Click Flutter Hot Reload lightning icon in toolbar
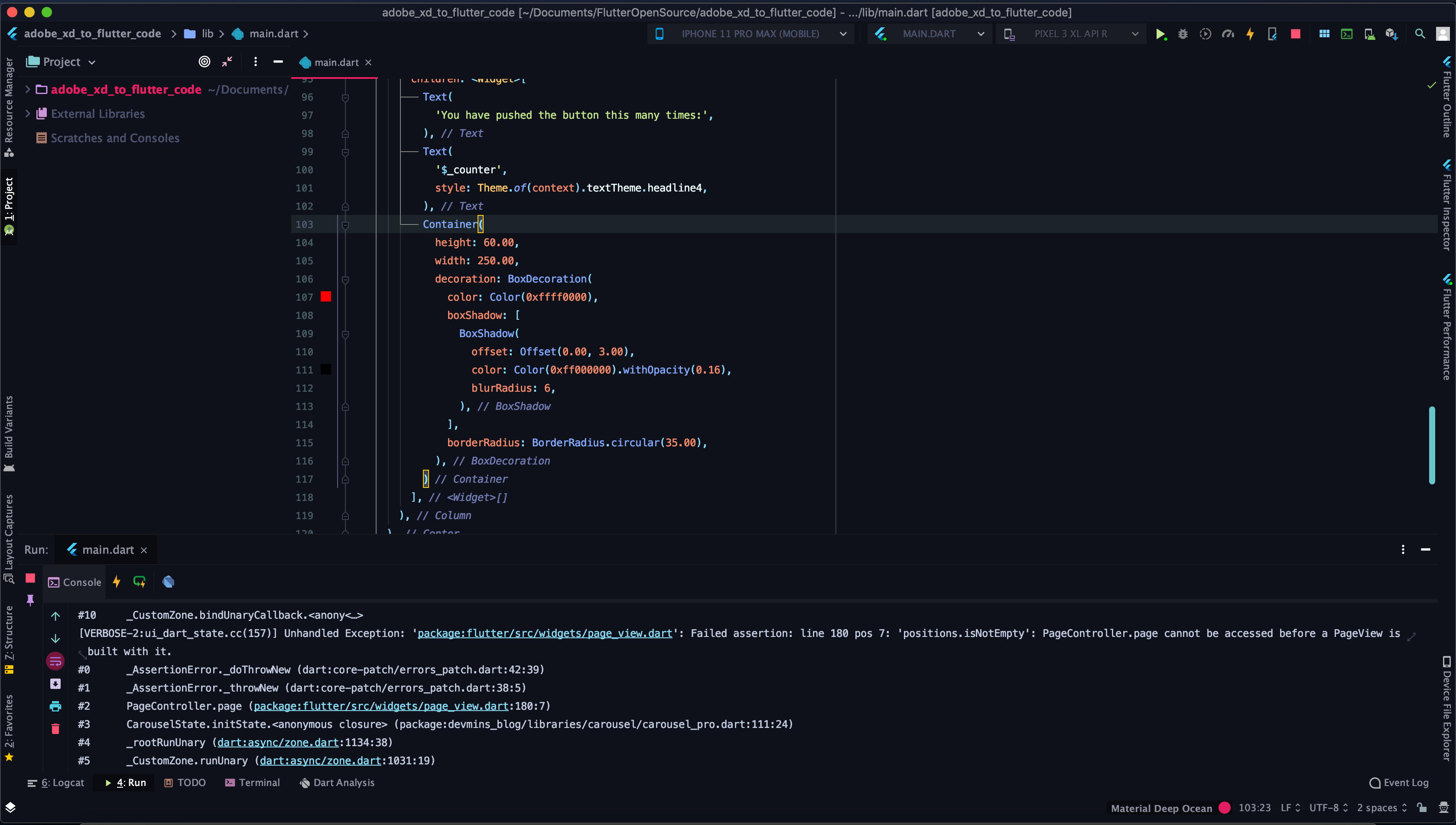 click(x=1250, y=34)
